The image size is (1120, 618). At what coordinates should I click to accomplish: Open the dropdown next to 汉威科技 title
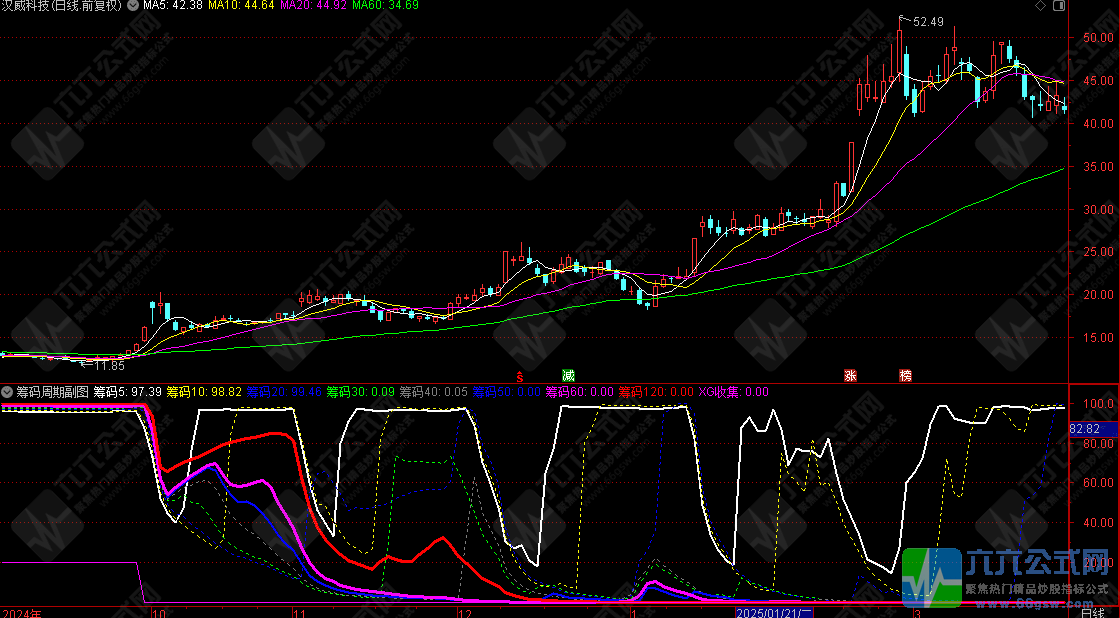134,6
